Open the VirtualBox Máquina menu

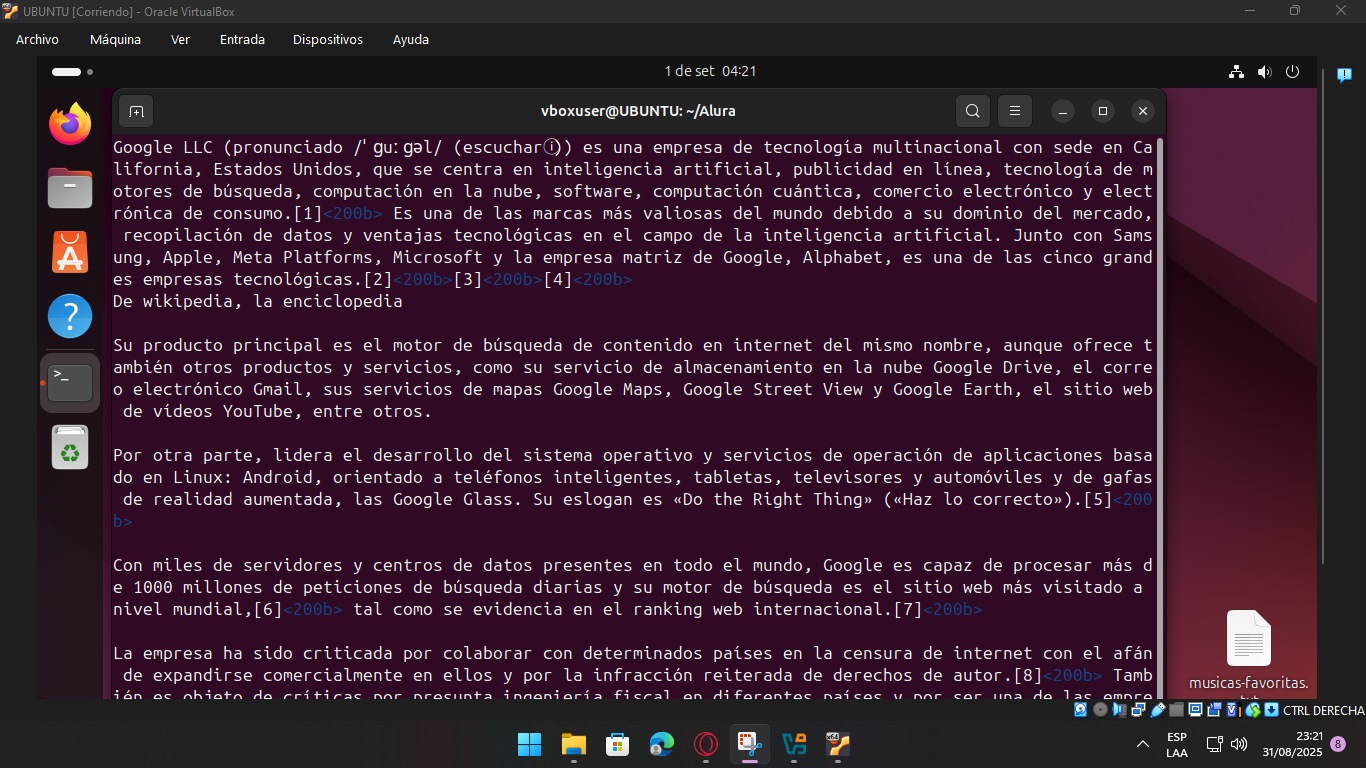pyautogui.click(x=115, y=40)
